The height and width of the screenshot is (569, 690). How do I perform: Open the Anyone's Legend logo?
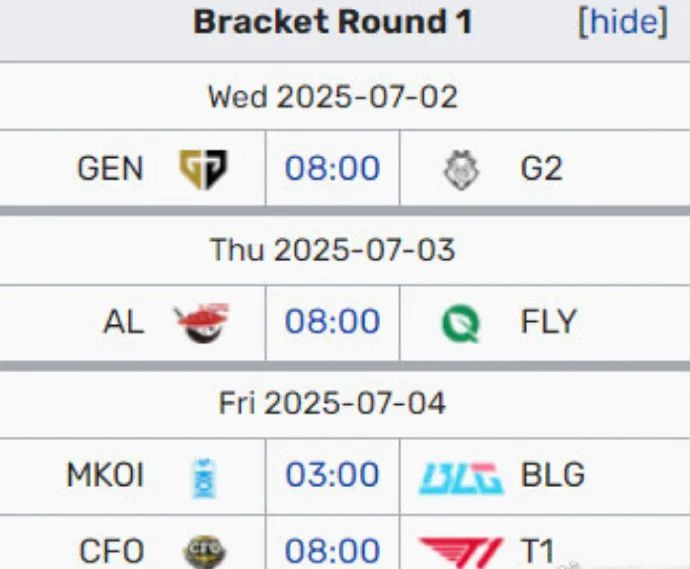[203, 323]
